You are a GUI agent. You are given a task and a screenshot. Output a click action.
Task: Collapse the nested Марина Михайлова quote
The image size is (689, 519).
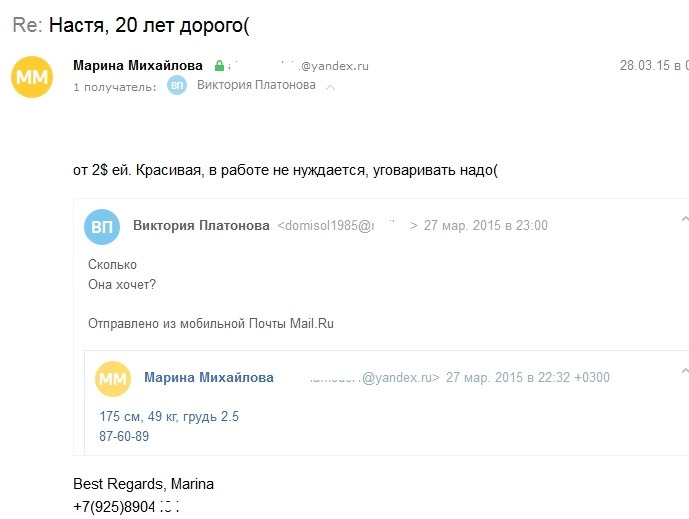click(685, 371)
